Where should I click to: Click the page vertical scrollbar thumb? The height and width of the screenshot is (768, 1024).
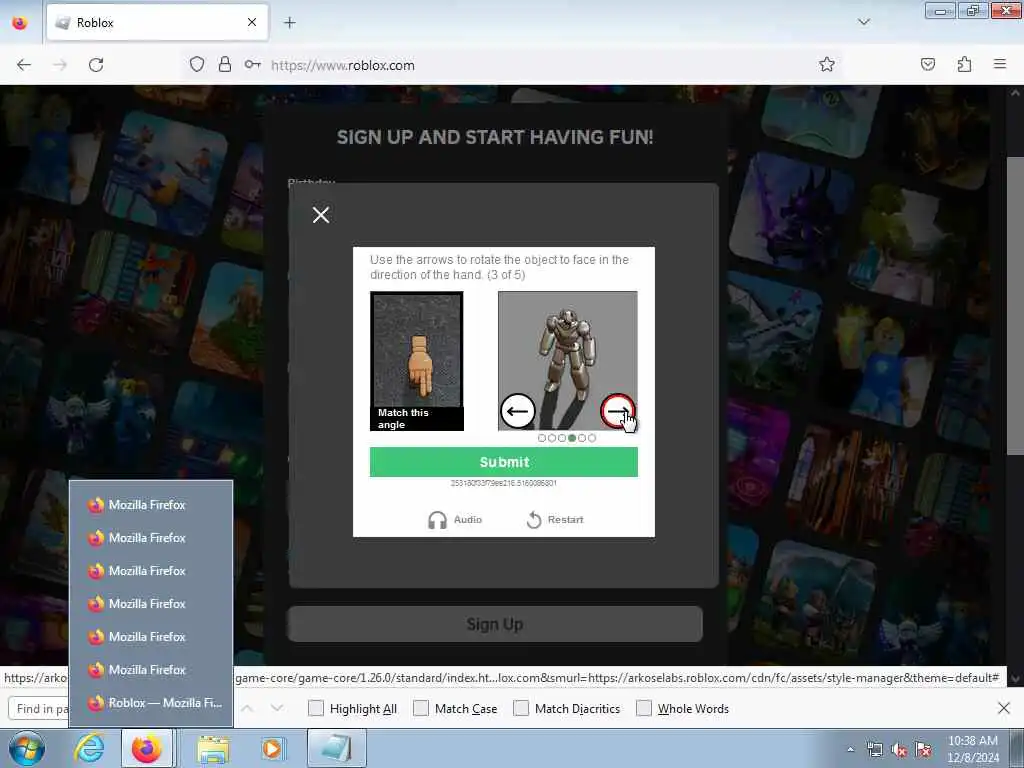(1015, 306)
